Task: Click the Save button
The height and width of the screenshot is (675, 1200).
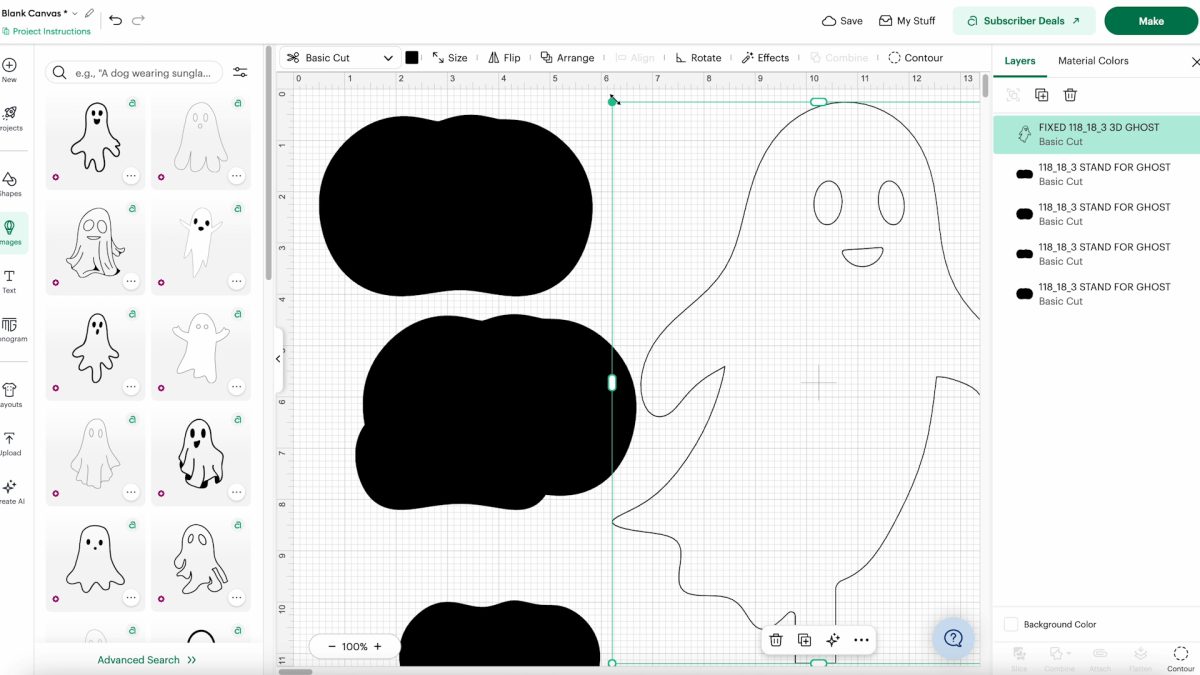Action: pos(842,21)
